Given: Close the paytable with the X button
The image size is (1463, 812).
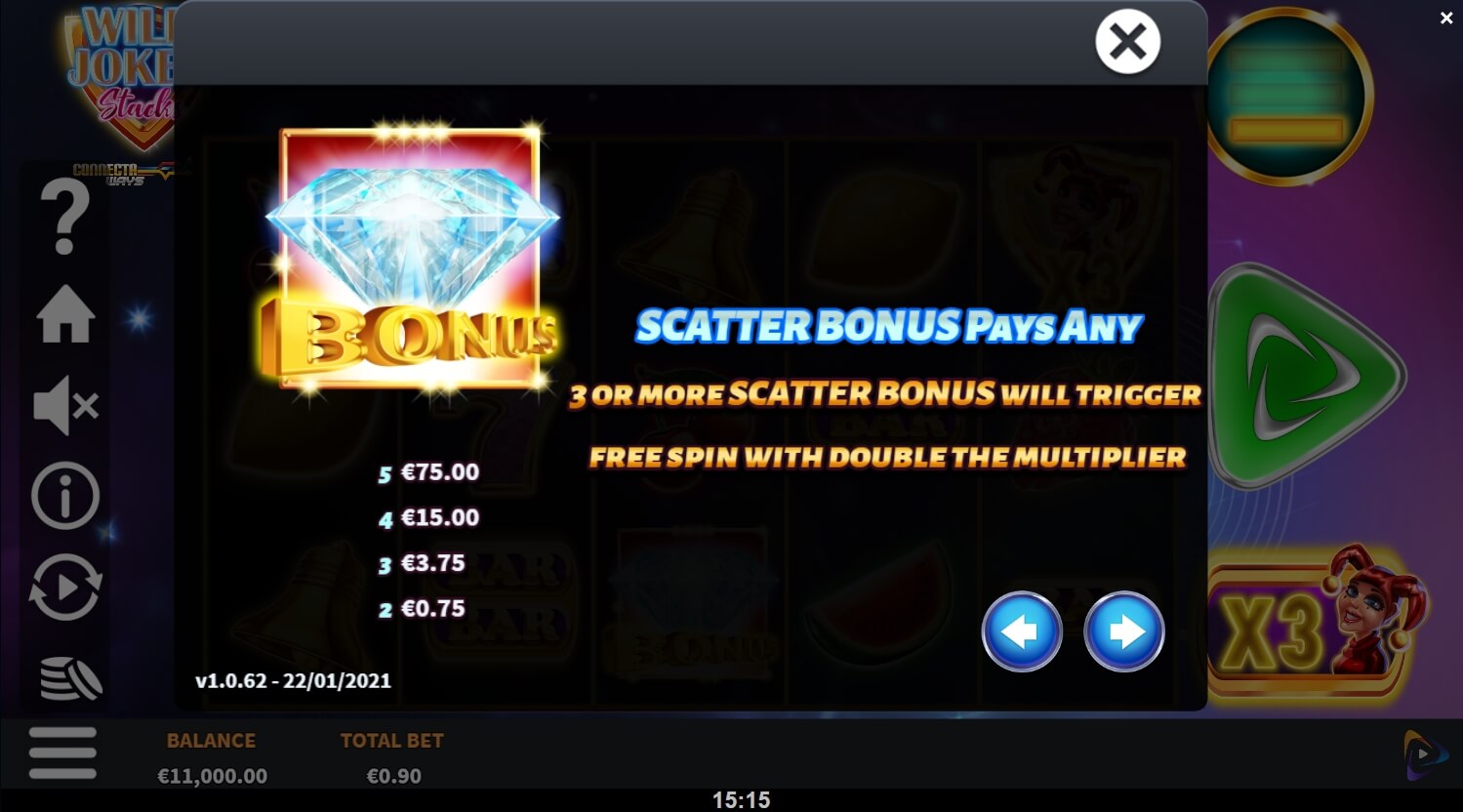Looking at the screenshot, I should click(1127, 42).
